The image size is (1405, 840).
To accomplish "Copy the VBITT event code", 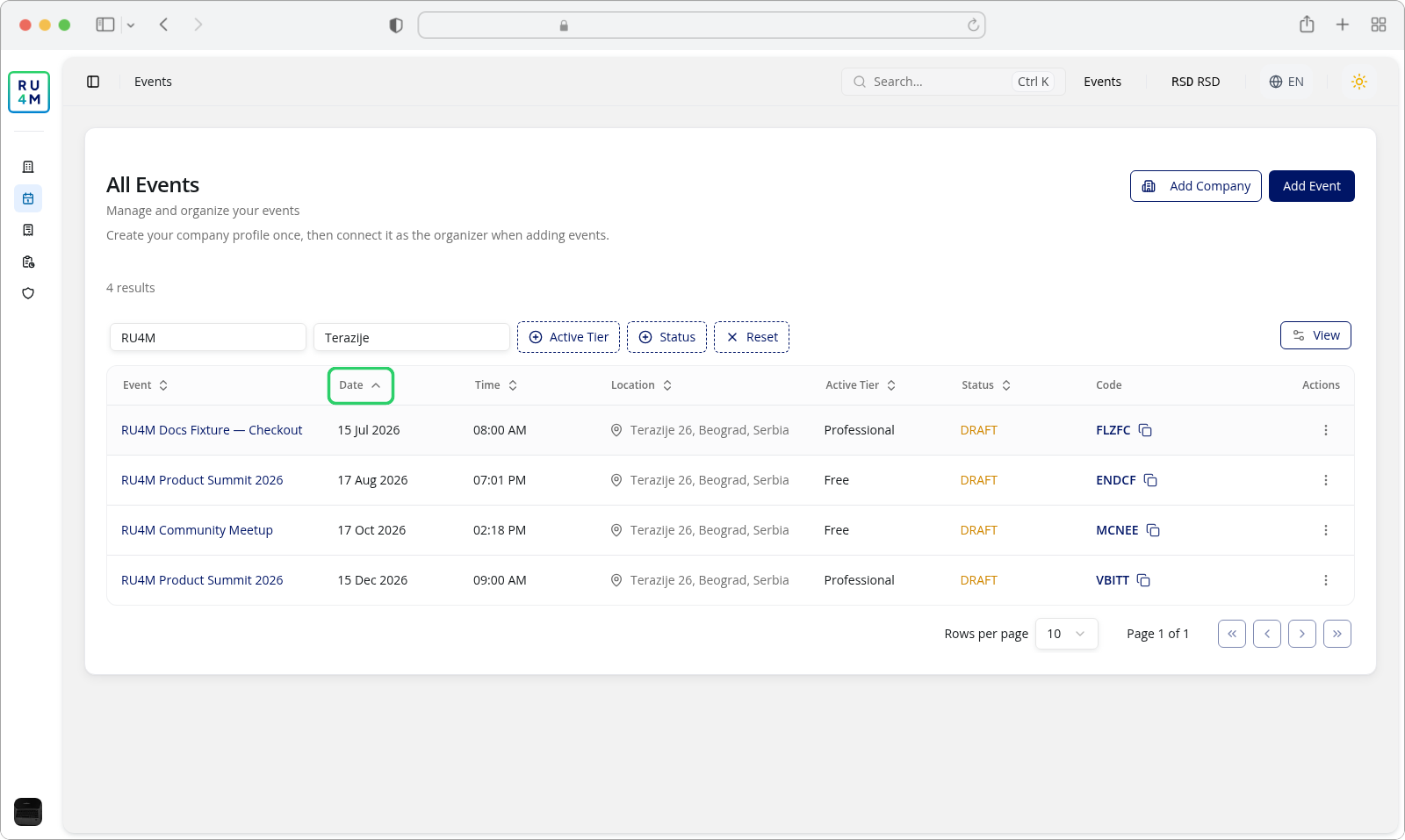I will coord(1143,580).
